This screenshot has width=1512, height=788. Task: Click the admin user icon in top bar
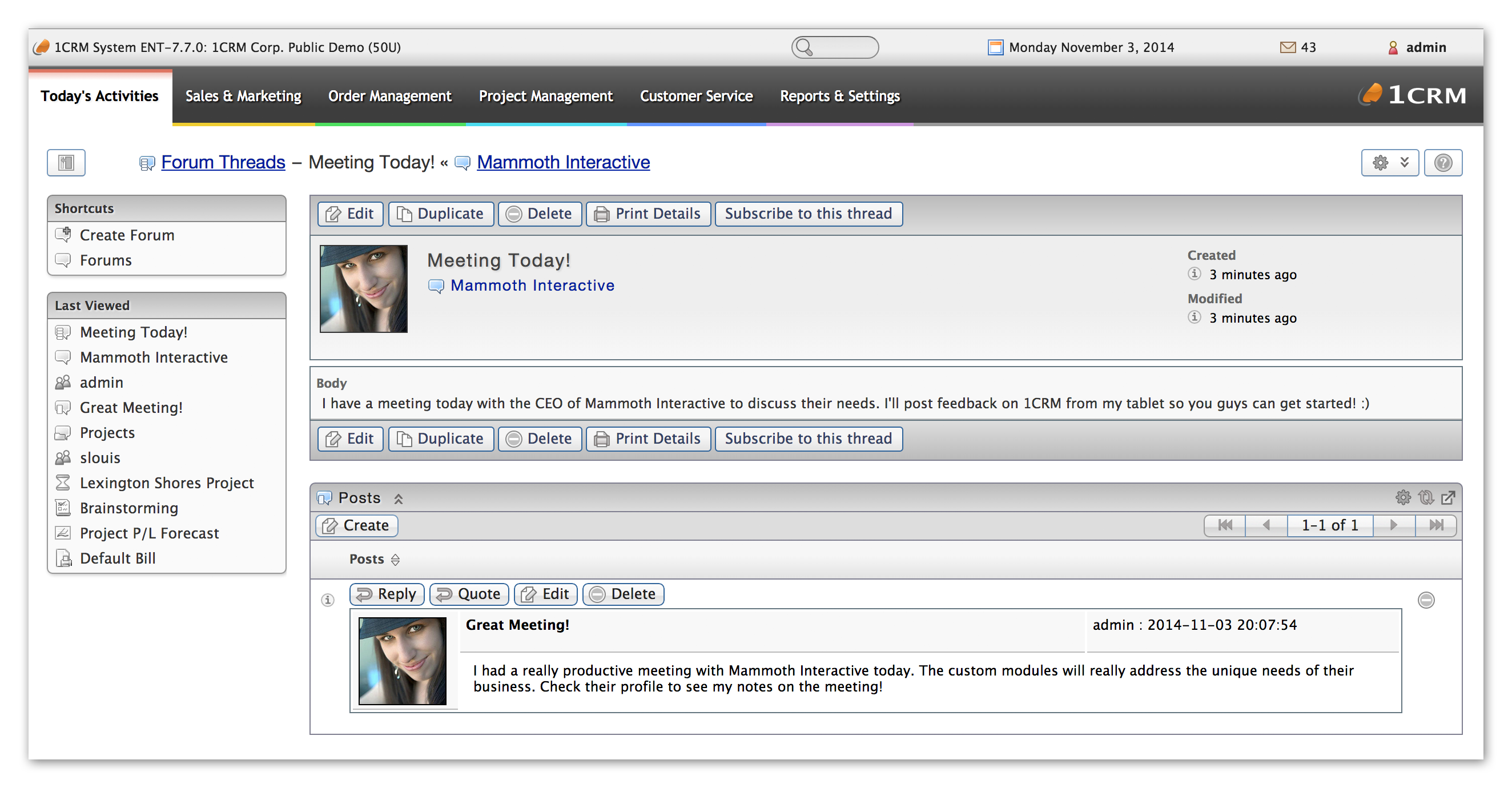click(x=1392, y=47)
